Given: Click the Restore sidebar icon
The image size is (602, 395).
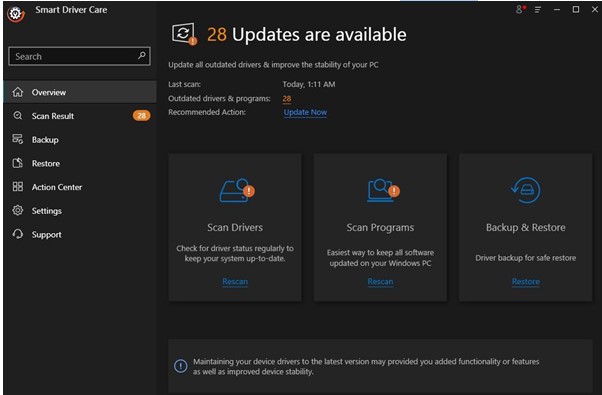Looking at the screenshot, I should [x=18, y=163].
